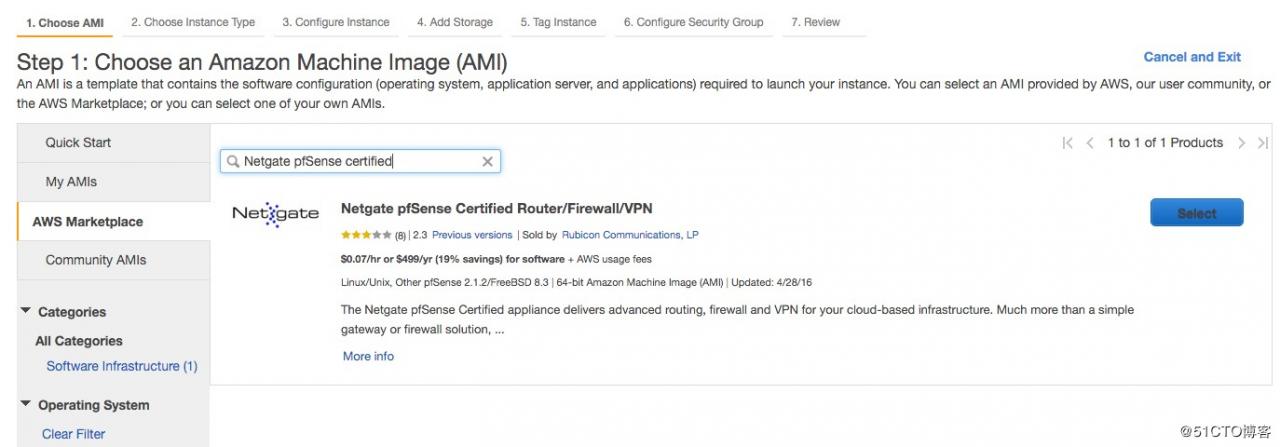Click the Netgate logo thumbnail

275,213
